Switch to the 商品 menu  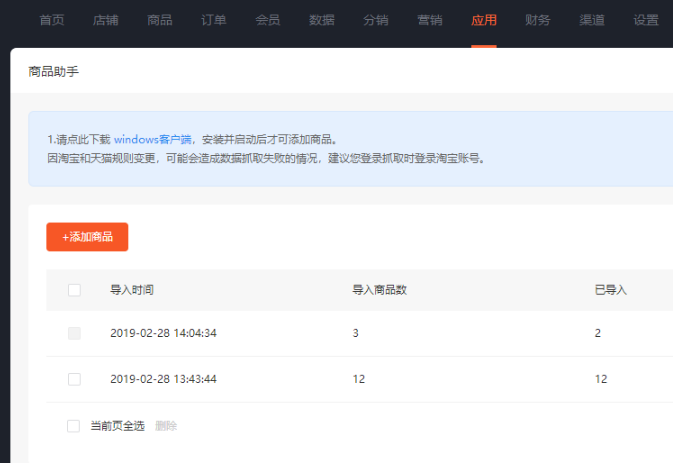coord(160,20)
